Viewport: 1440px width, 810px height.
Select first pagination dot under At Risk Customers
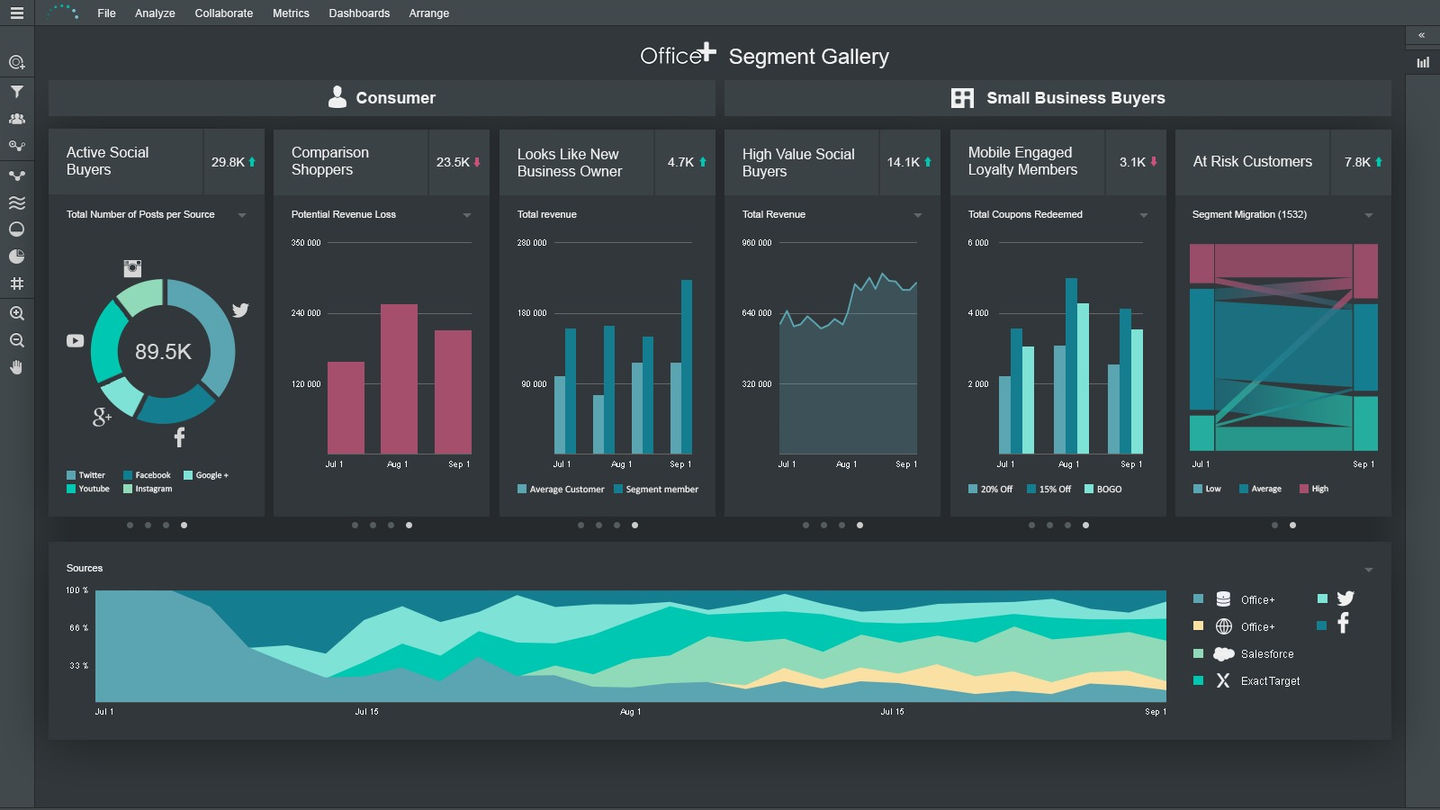tap(1275, 525)
